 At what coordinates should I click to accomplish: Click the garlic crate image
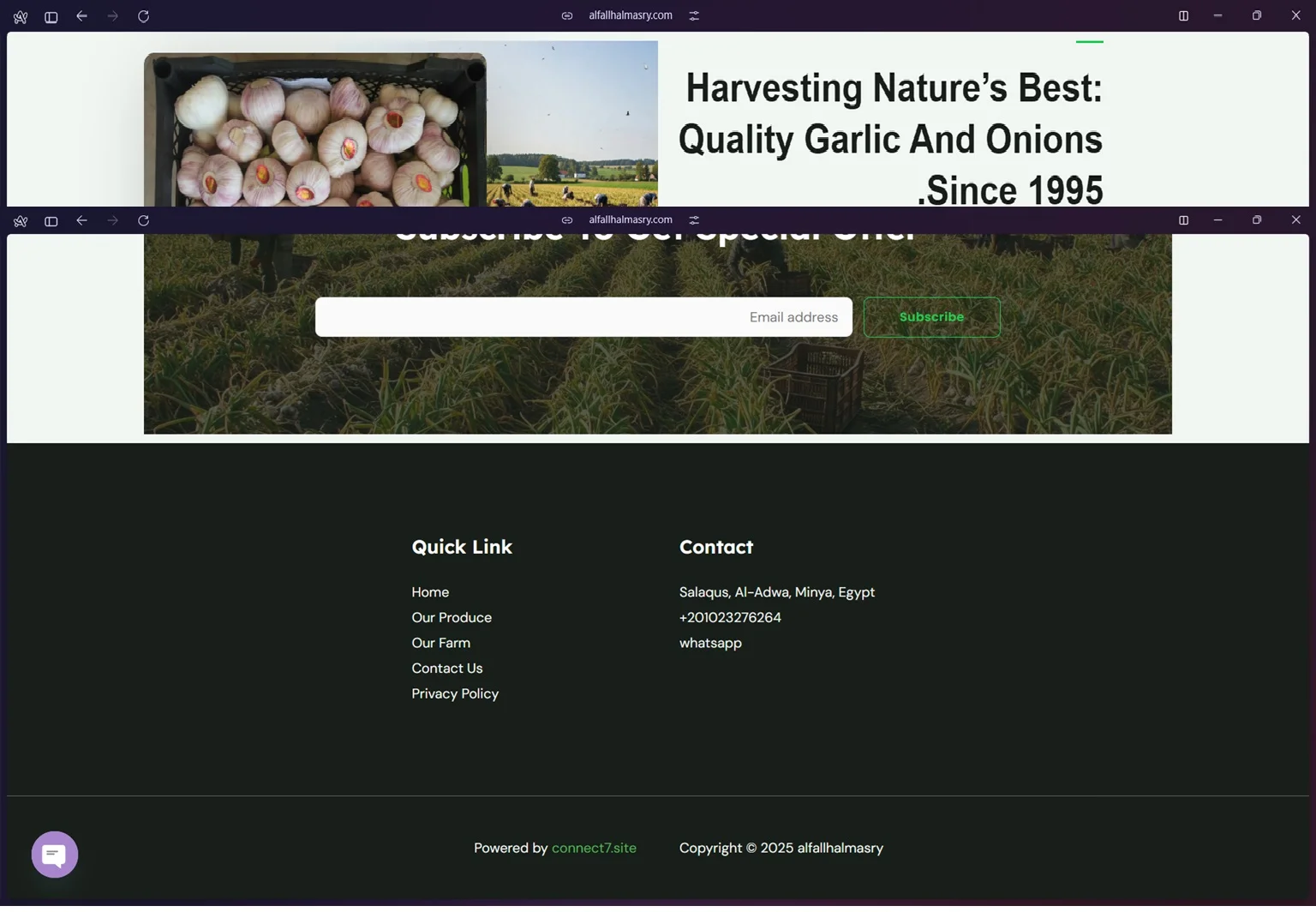(314, 129)
